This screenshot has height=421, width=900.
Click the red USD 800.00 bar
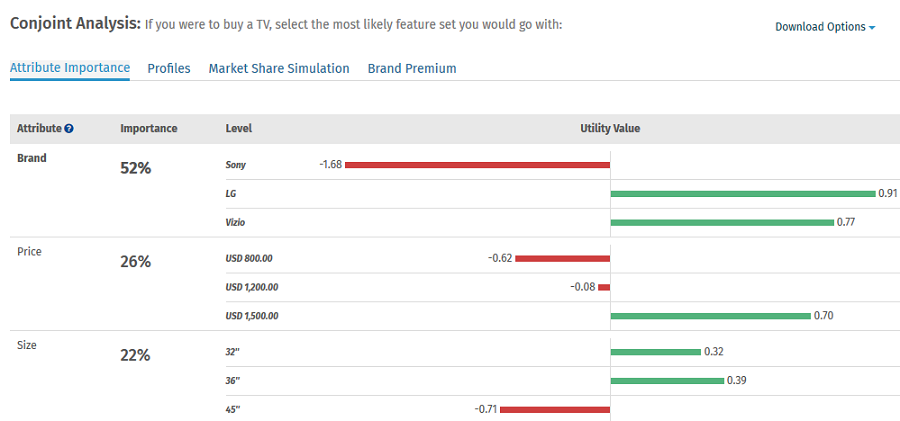click(562, 258)
